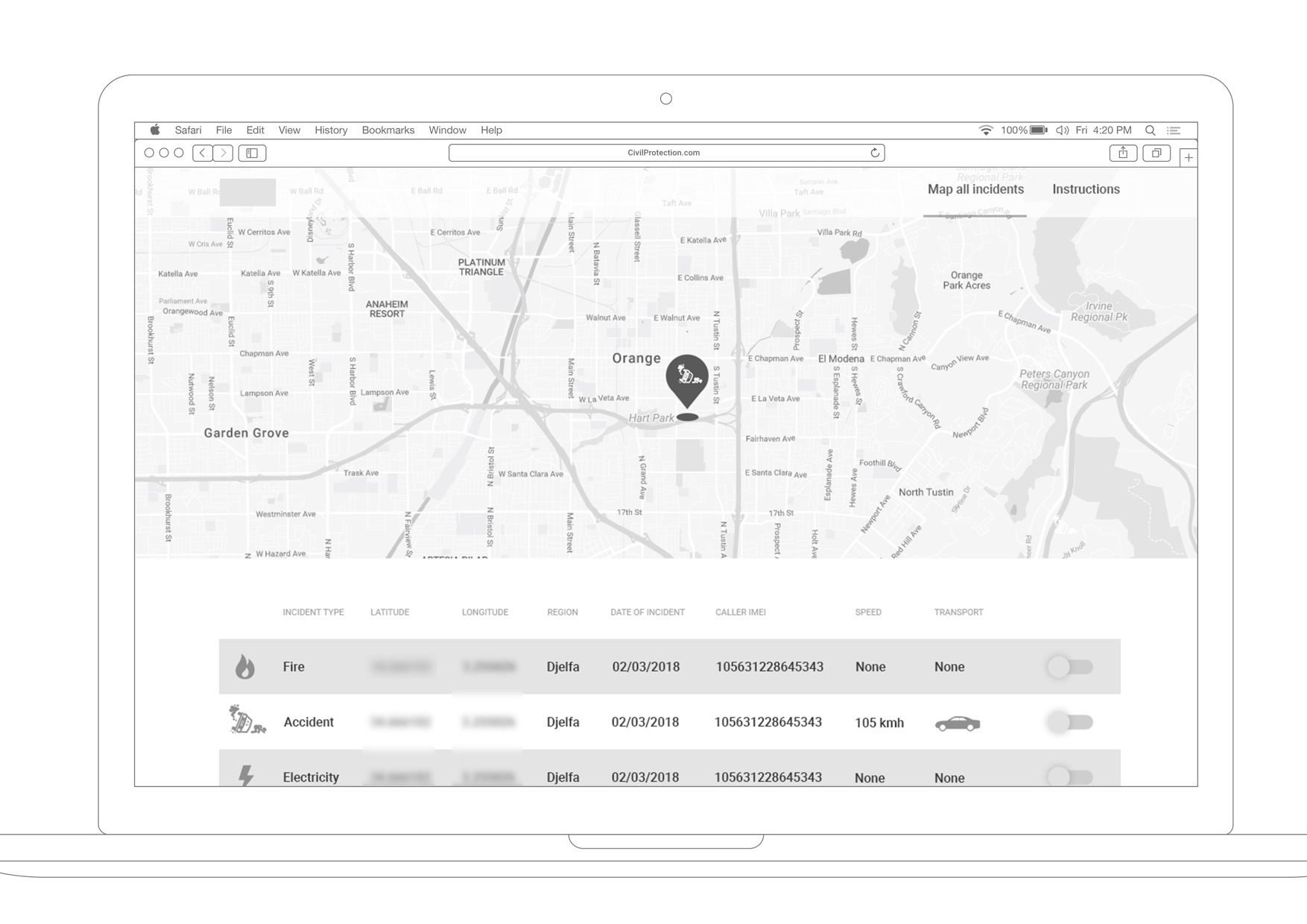Go back with Safari back arrow
The width and height of the screenshot is (1307, 924).
coord(202,153)
